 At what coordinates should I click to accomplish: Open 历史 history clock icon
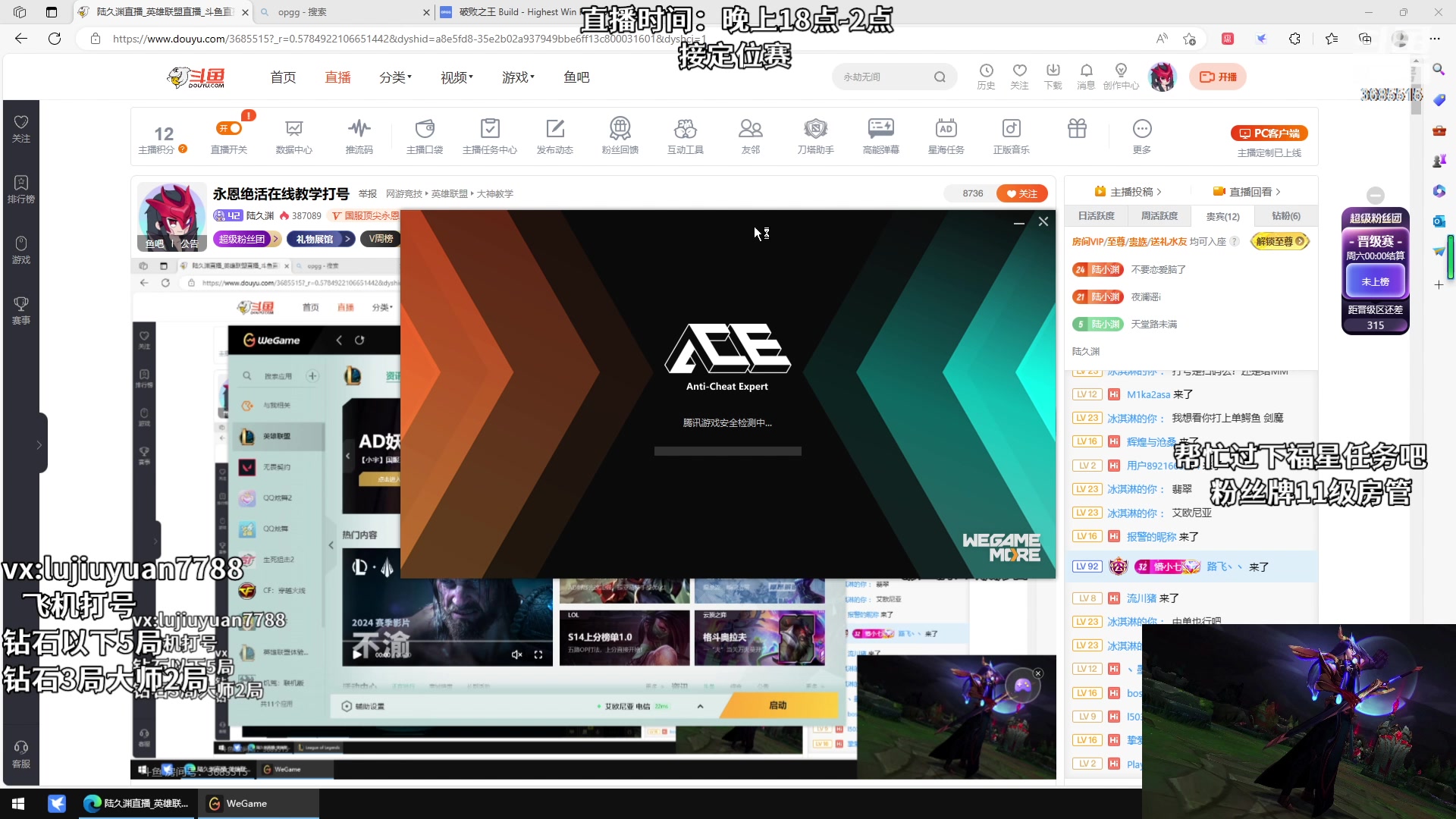[986, 77]
